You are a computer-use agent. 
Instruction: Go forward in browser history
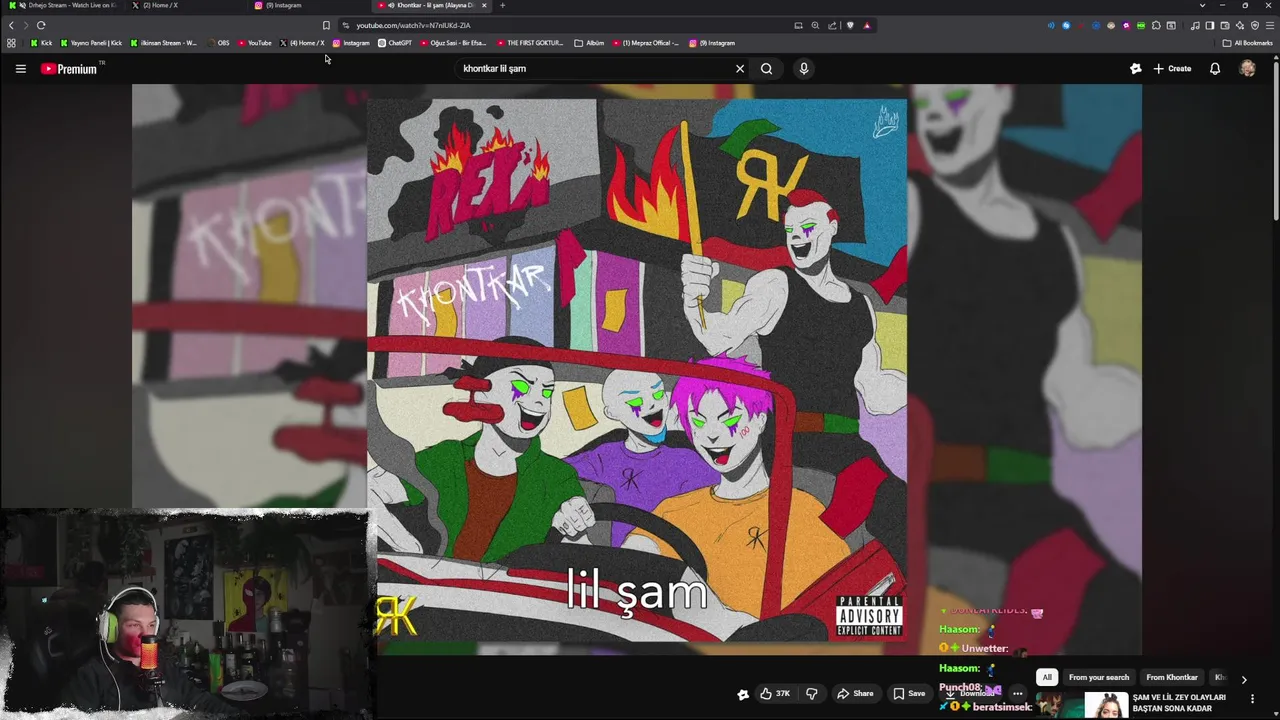click(26, 25)
